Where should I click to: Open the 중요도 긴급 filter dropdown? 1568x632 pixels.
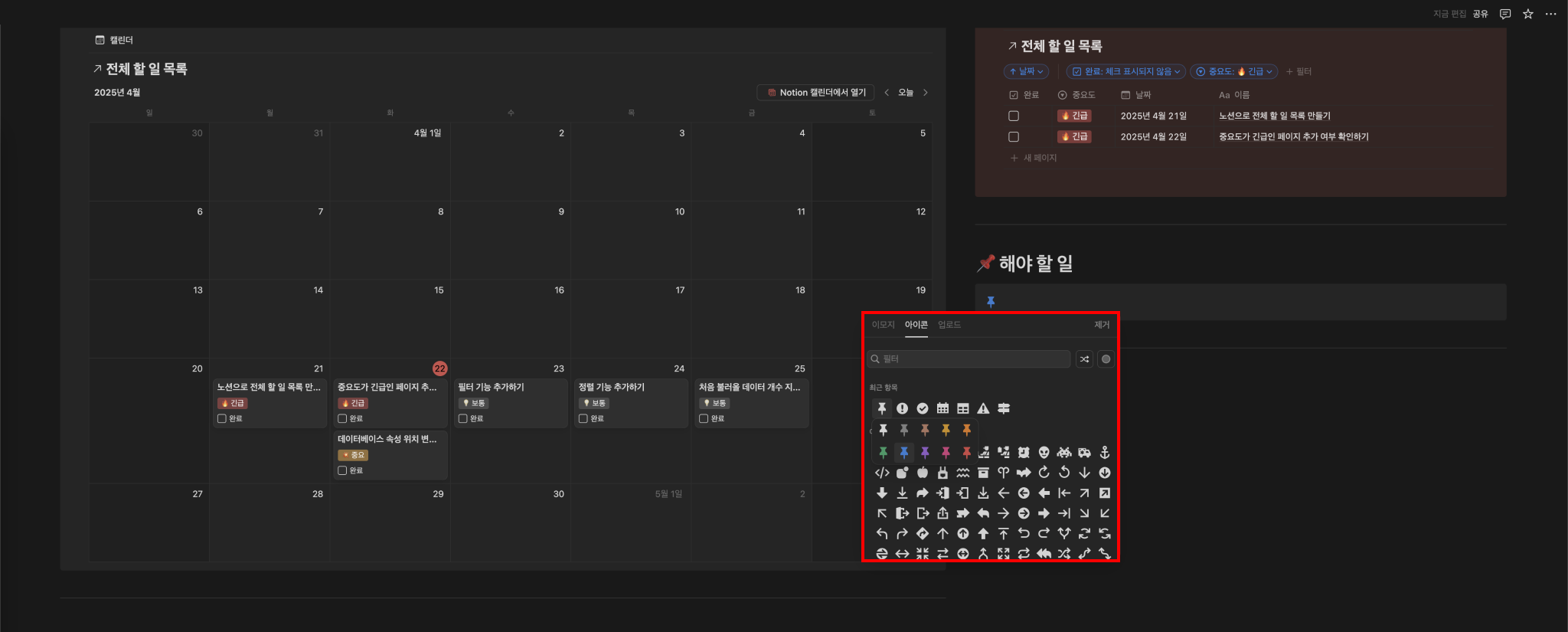click(x=1234, y=71)
